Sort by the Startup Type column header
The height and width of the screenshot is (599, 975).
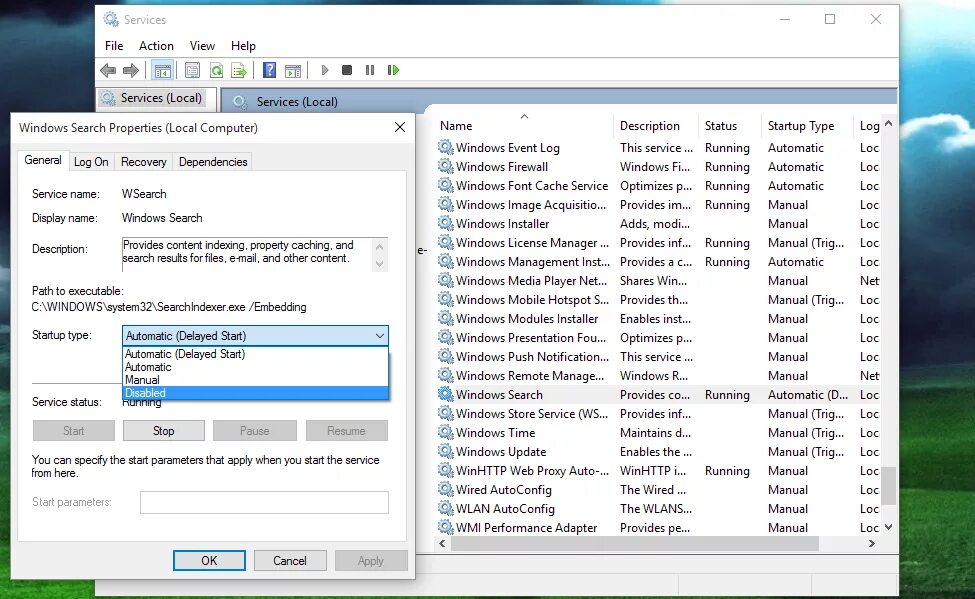click(806, 126)
